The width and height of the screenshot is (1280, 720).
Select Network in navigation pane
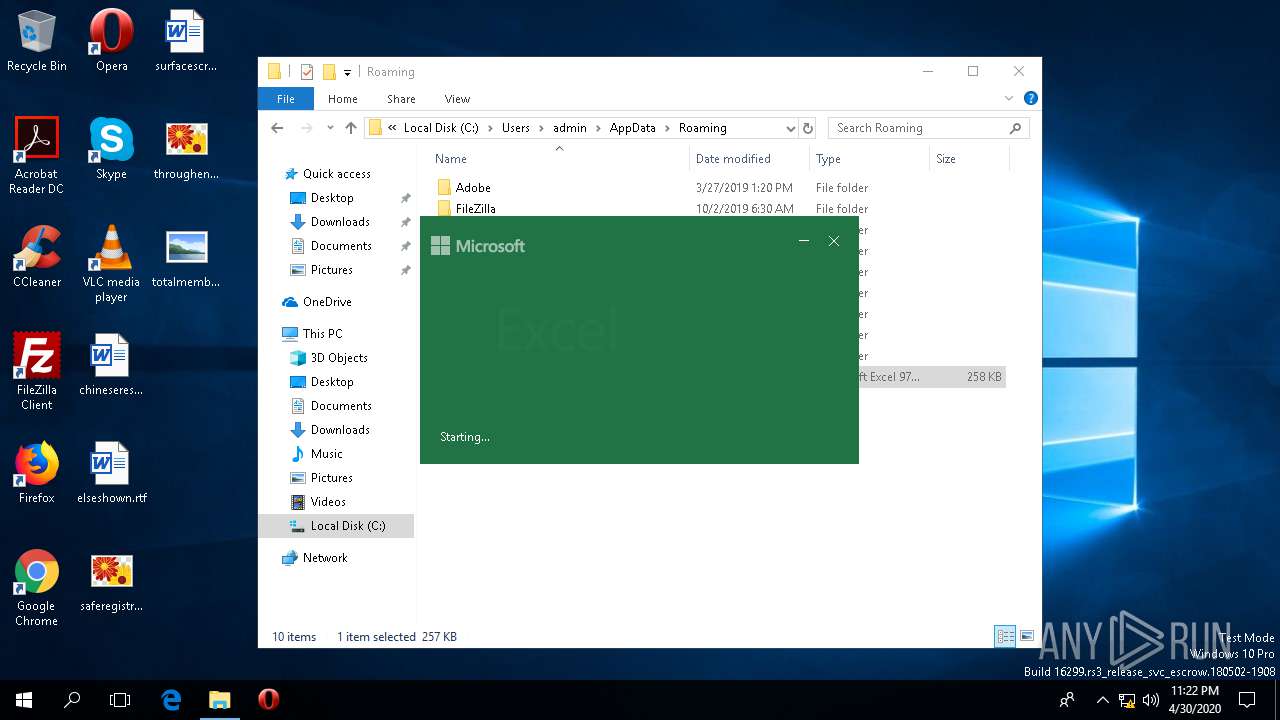point(325,558)
